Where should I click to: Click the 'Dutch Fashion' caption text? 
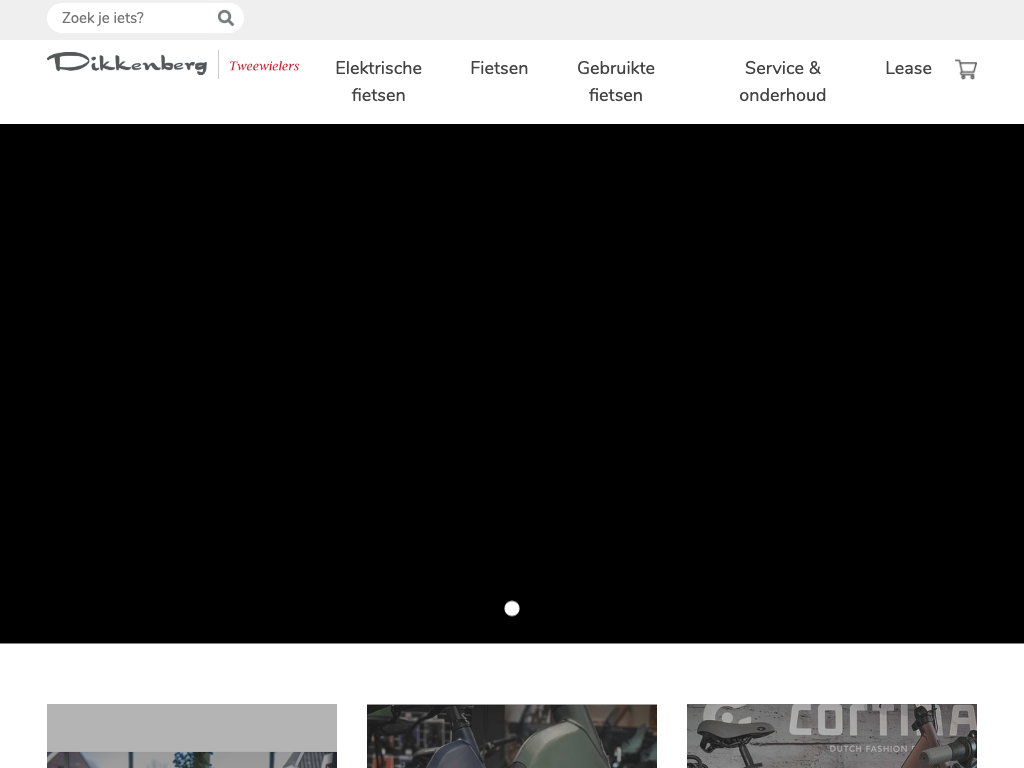[x=868, y=748]
